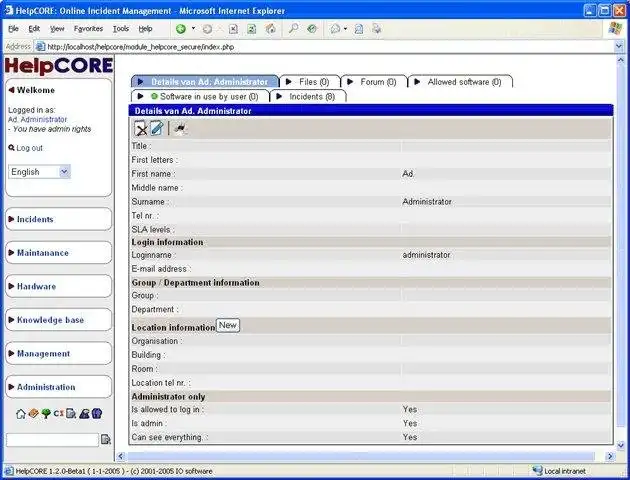Image resolution: width=630 pixels, height=480 pixels.
Task: Click the New button beside Location information
Action: (228, 325)
